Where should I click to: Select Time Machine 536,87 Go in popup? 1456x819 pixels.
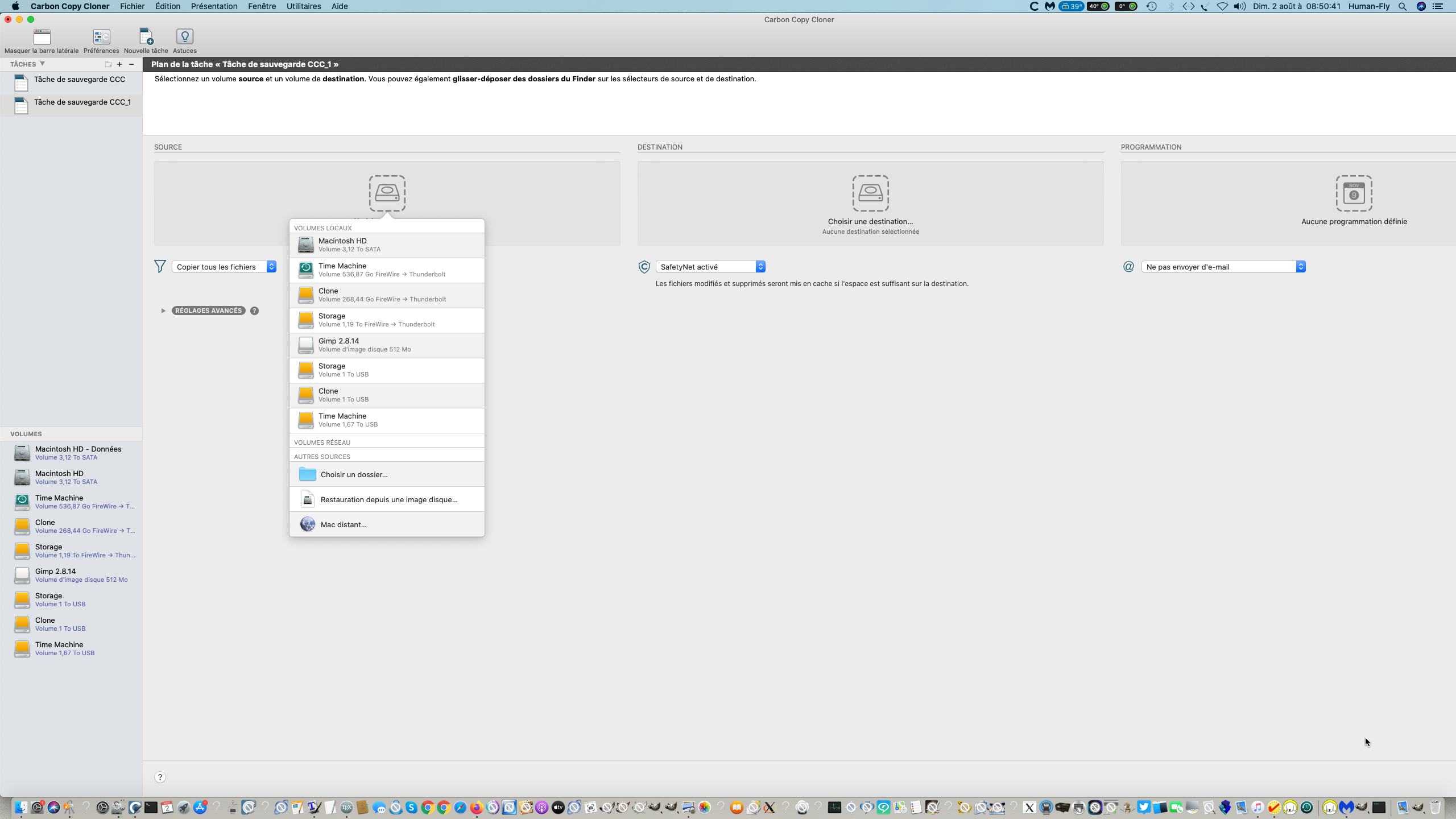[x=387, y=270]
